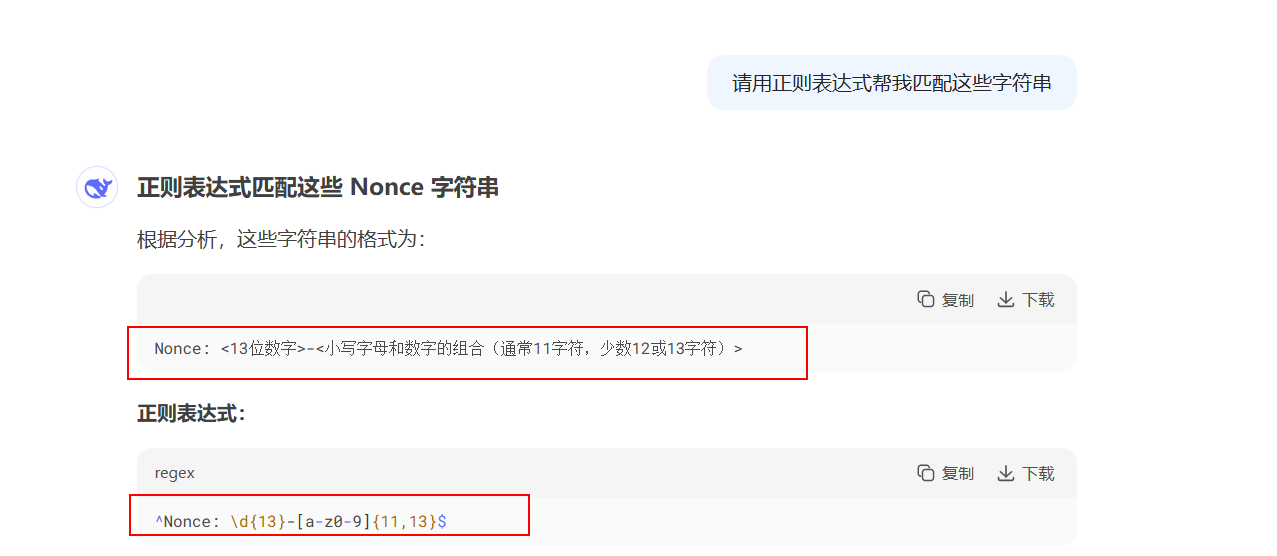Click the {11,13} quantifier in the regex
Viewport: 1277px width, 556px height.
coord(405,522)
